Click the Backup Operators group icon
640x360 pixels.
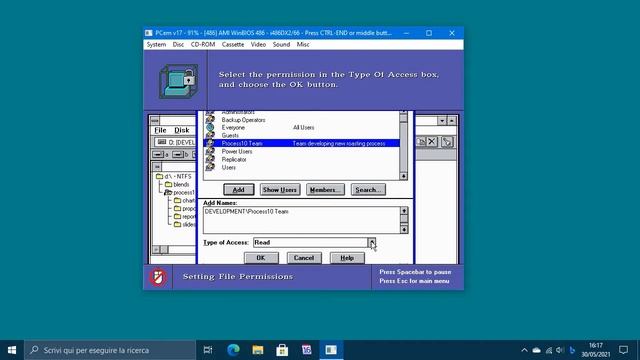point(210,120)
